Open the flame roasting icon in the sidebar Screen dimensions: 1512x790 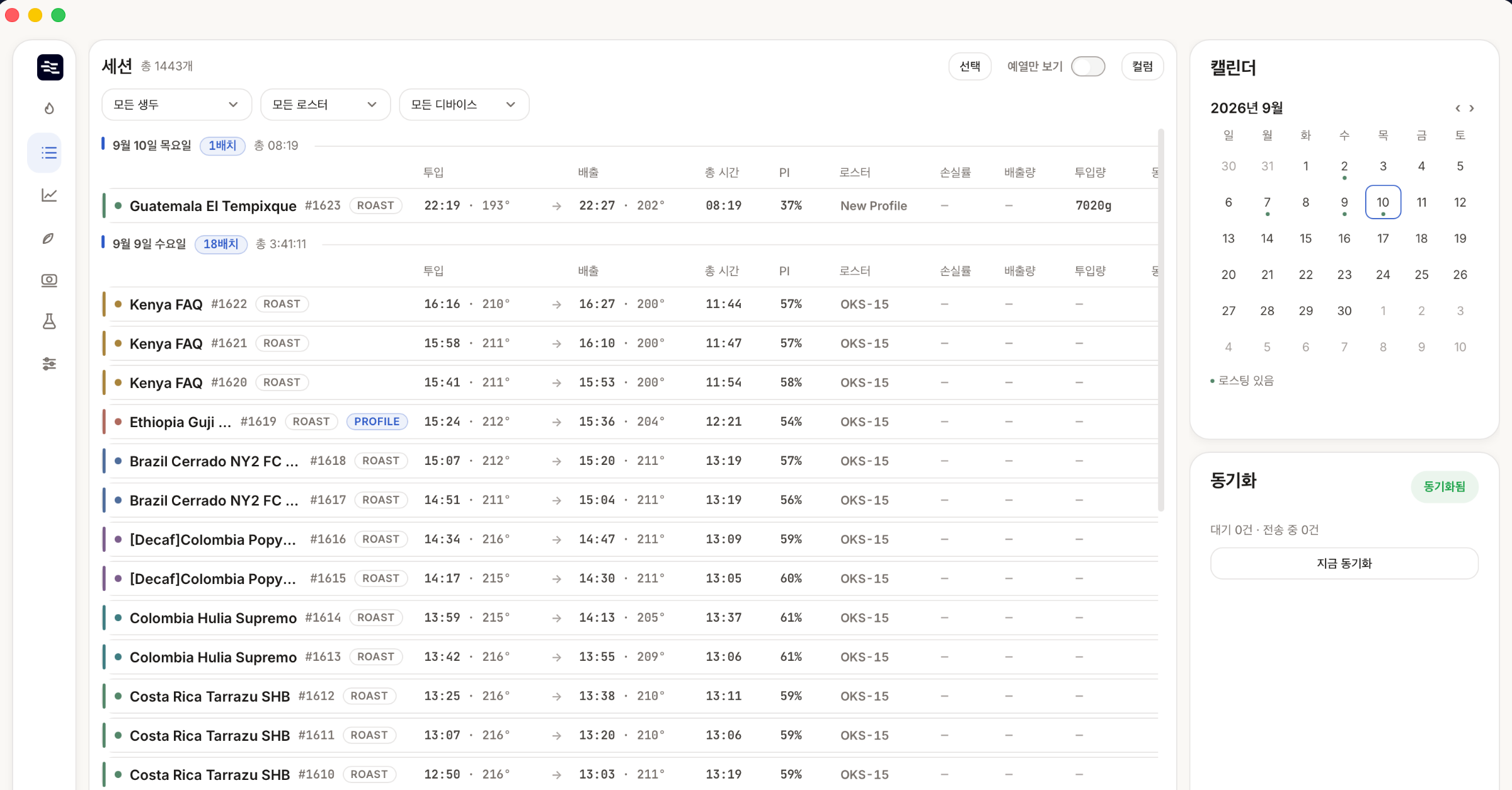click(x=49, y=108)
